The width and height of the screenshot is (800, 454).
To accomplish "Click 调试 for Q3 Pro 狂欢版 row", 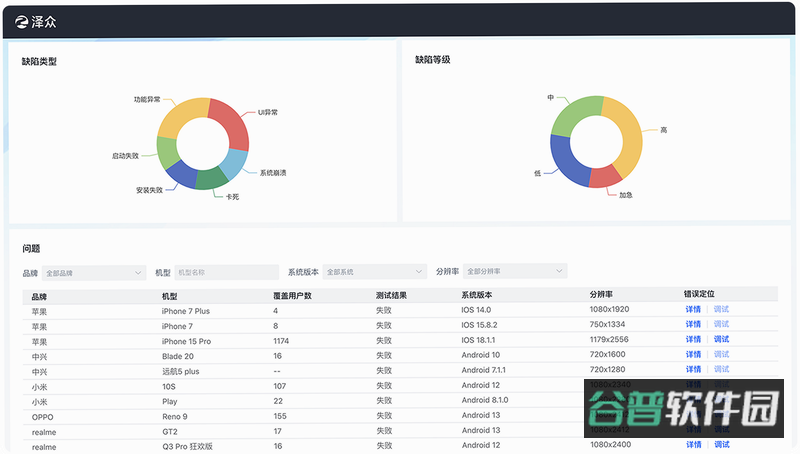I will click(x=722, y=444).
